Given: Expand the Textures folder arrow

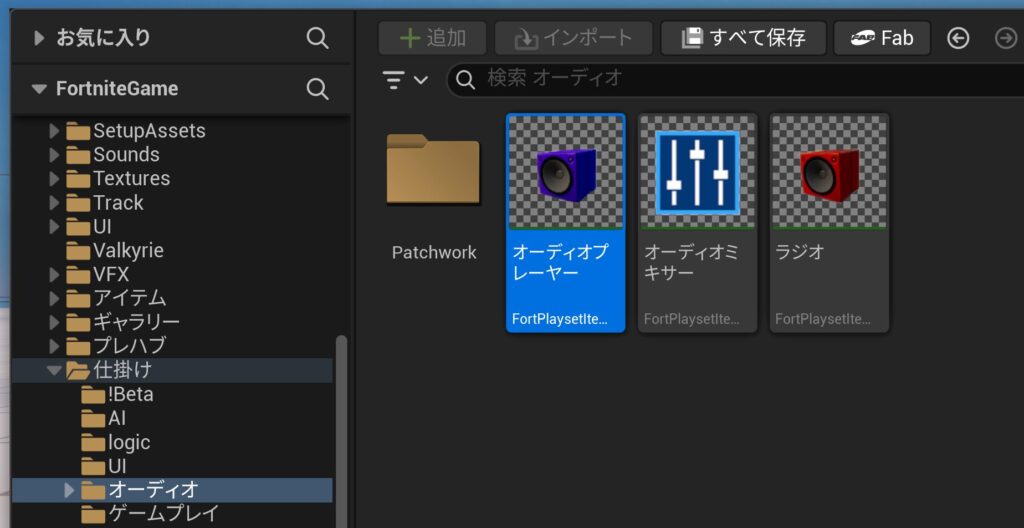Looking at the screenshot, I should click(x=55, y=179).
